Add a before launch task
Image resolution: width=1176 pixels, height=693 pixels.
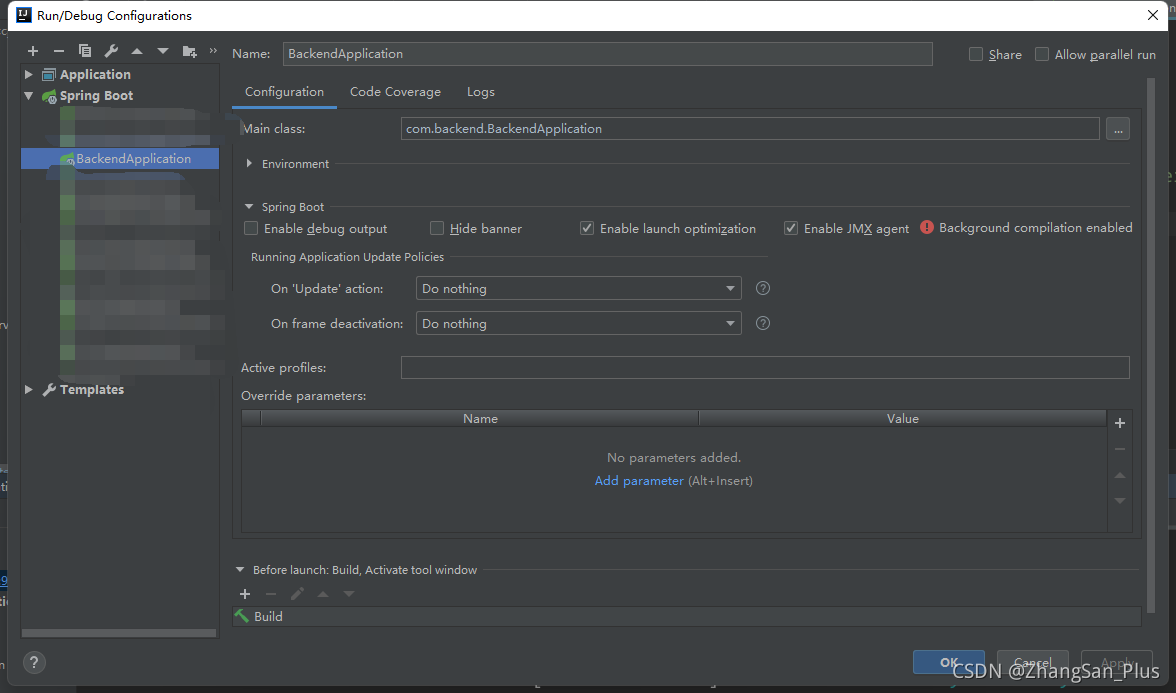point(244,594)
